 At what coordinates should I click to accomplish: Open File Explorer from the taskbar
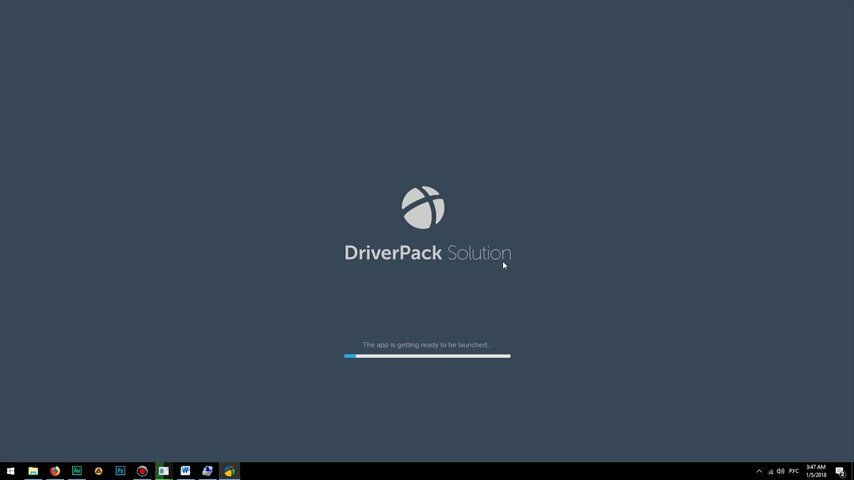(x=33, y=471)
